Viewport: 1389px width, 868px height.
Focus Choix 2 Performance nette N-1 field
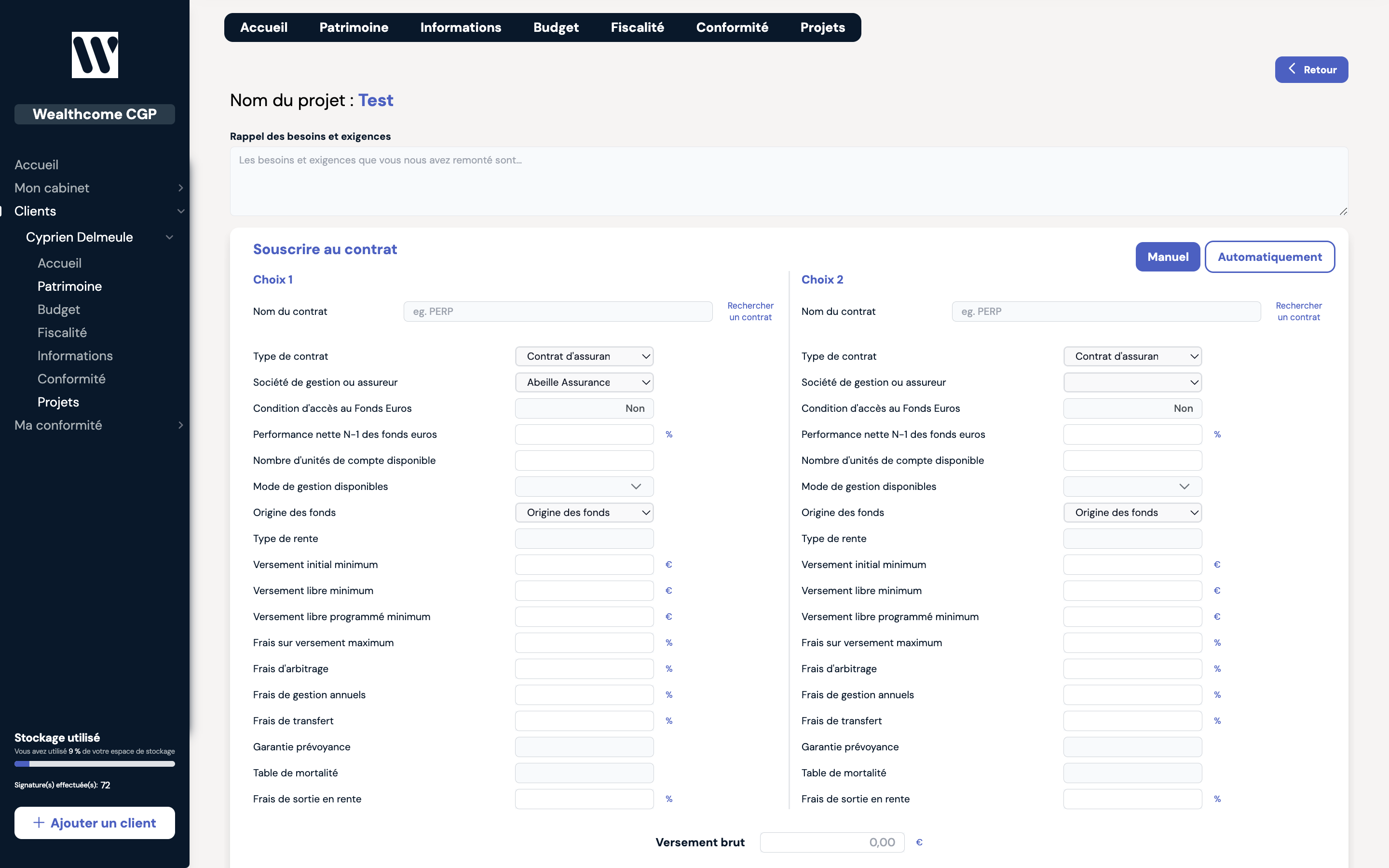(x=1132, y=434)
